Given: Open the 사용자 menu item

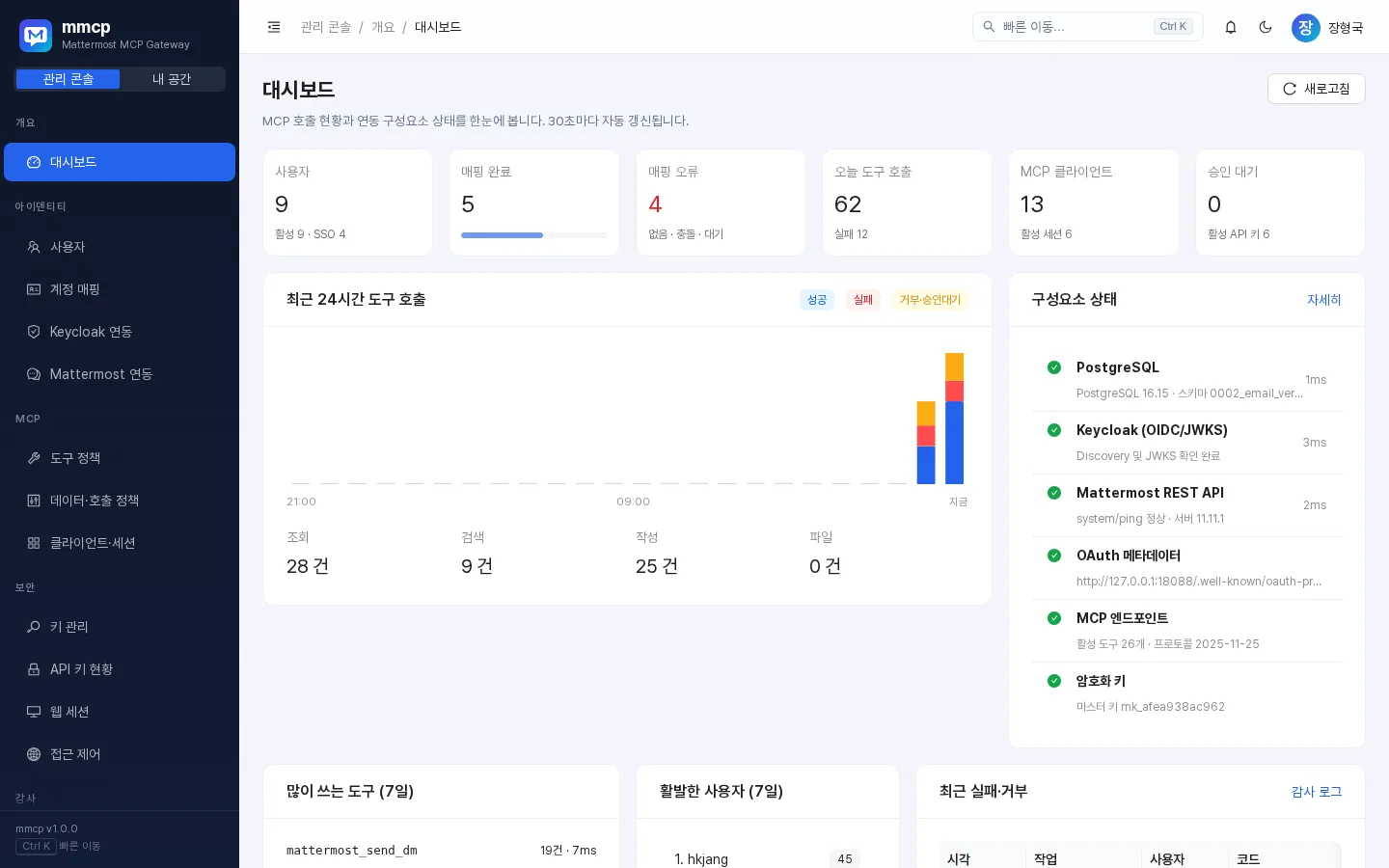Looking at the screenshot, I should (x=120, y=247).
